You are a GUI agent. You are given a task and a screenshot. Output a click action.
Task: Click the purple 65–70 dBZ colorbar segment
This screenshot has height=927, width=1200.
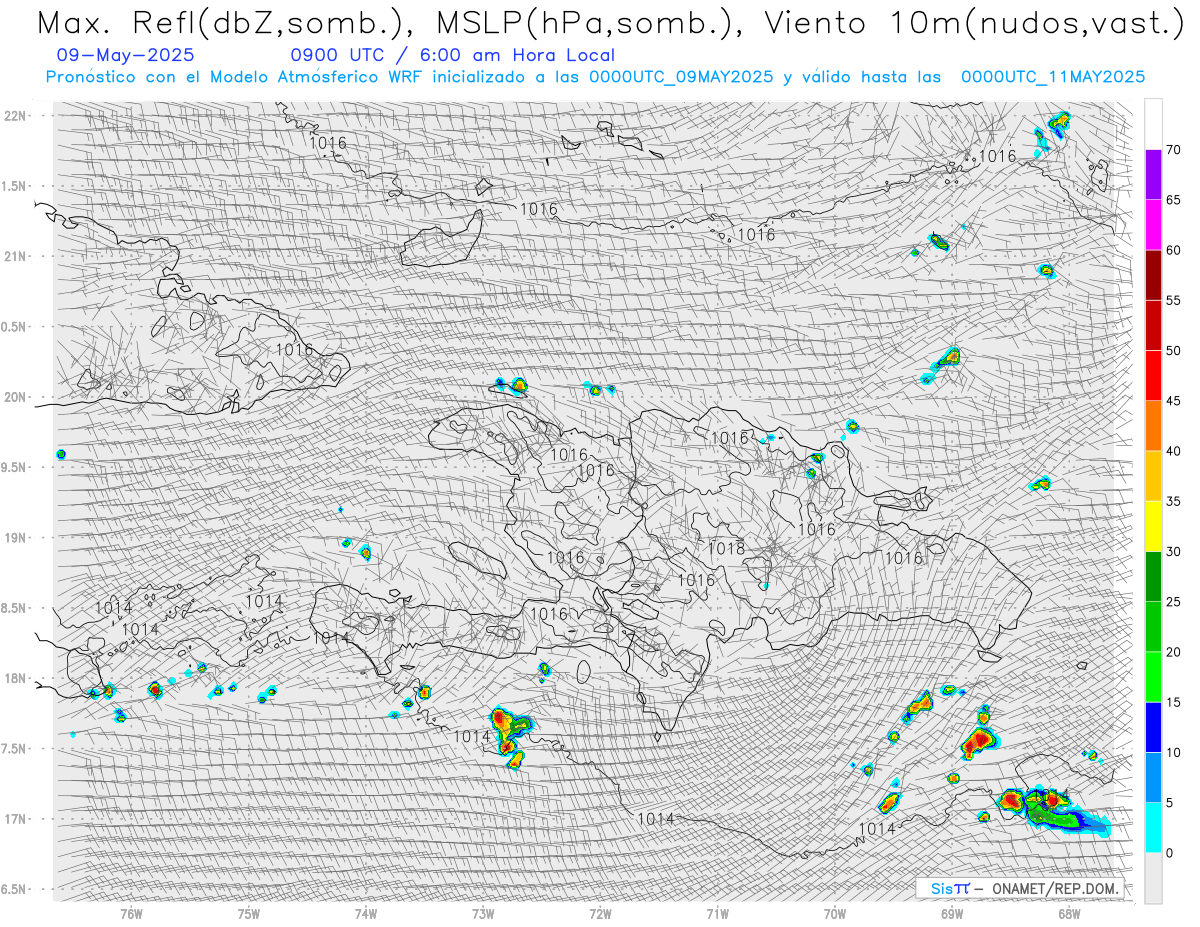click(1153, 175)
